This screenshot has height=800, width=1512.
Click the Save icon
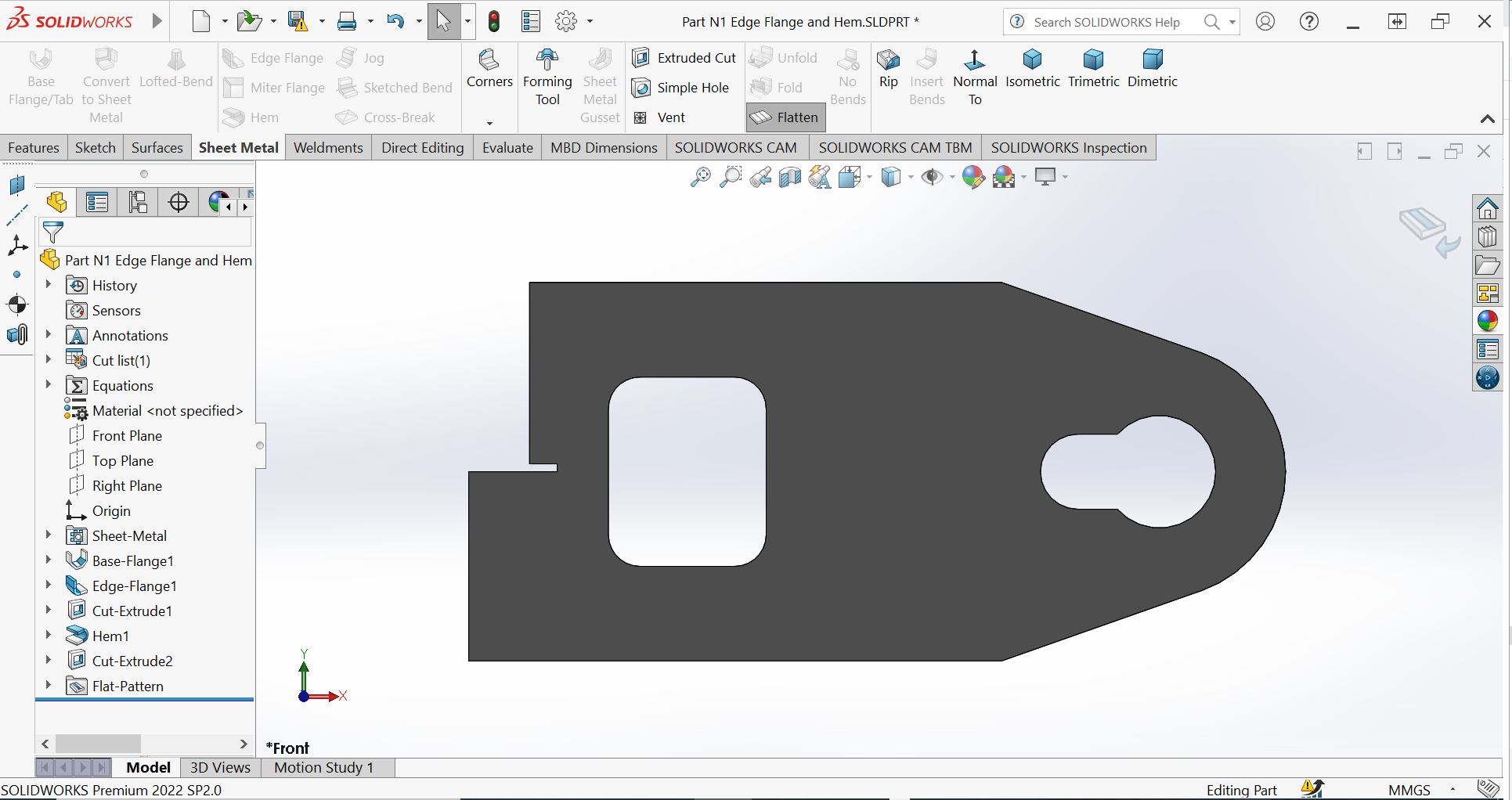click(x=298, y=21)
